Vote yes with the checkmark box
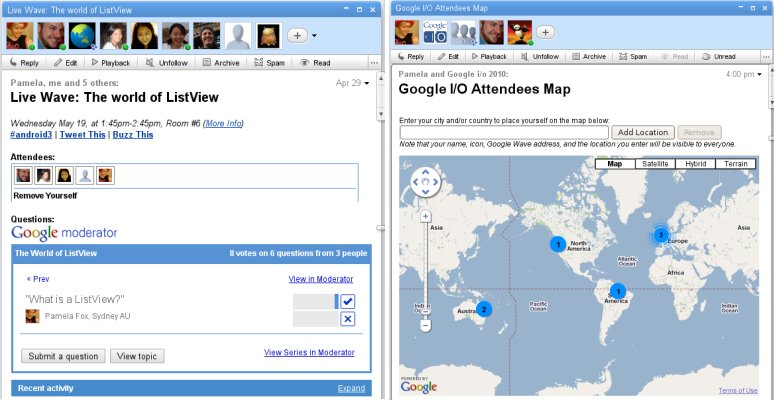This screenshot has height=400, width=774. (x=348, y=302)
